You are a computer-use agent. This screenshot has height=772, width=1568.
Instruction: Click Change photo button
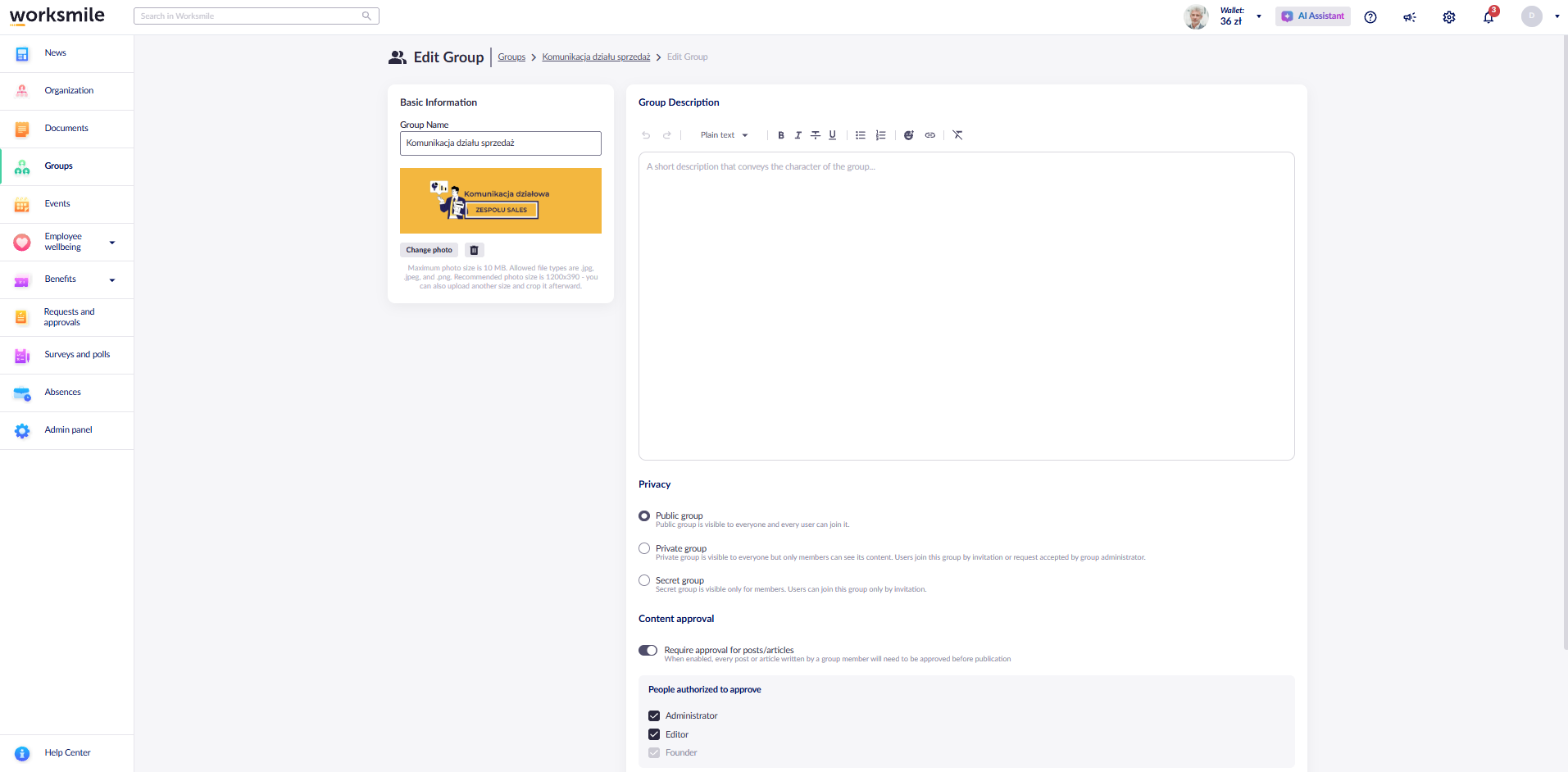429,250
